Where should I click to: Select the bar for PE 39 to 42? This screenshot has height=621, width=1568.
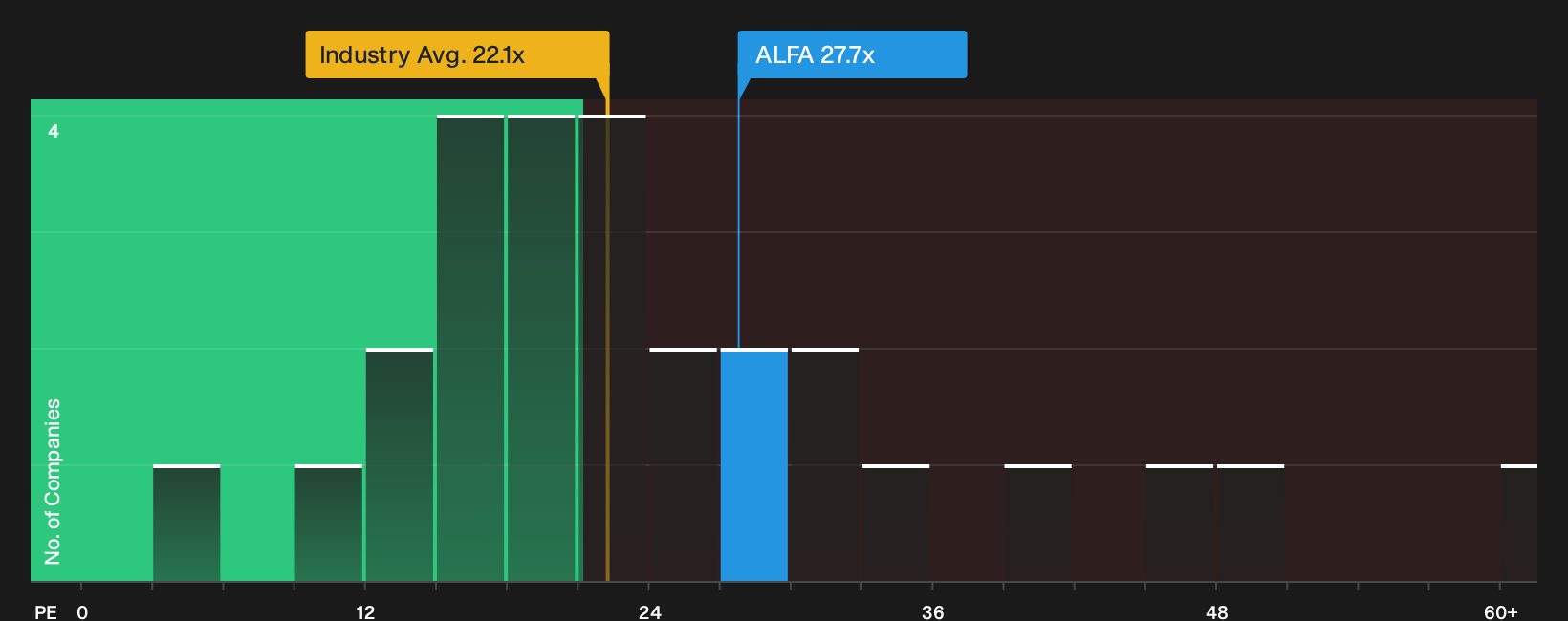click(x=1038, y=524)
